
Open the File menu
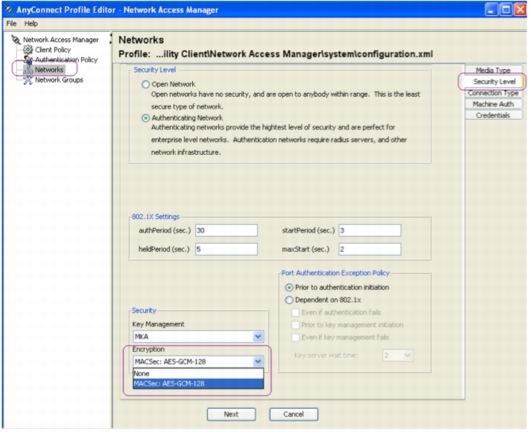click(x=11, y=24)
